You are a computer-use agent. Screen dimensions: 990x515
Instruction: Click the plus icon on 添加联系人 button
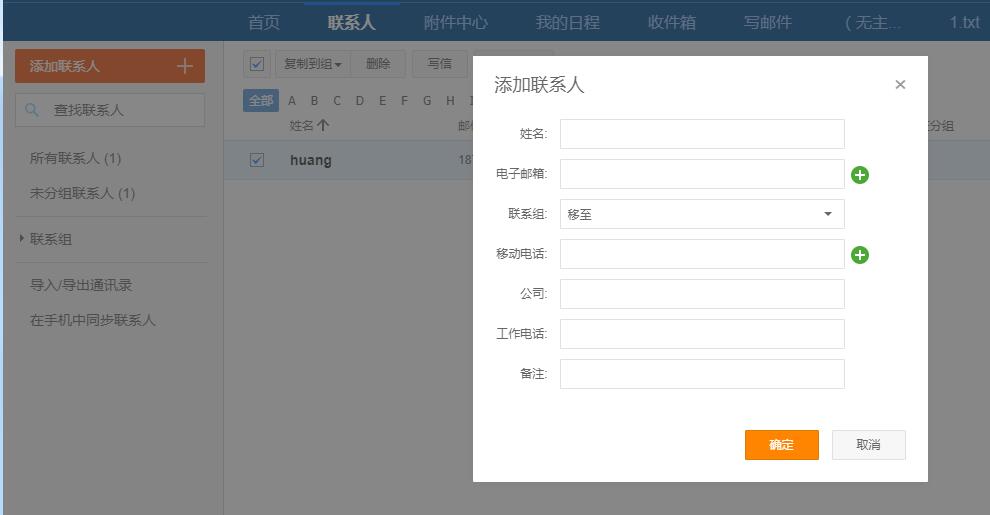click(184, 66)
